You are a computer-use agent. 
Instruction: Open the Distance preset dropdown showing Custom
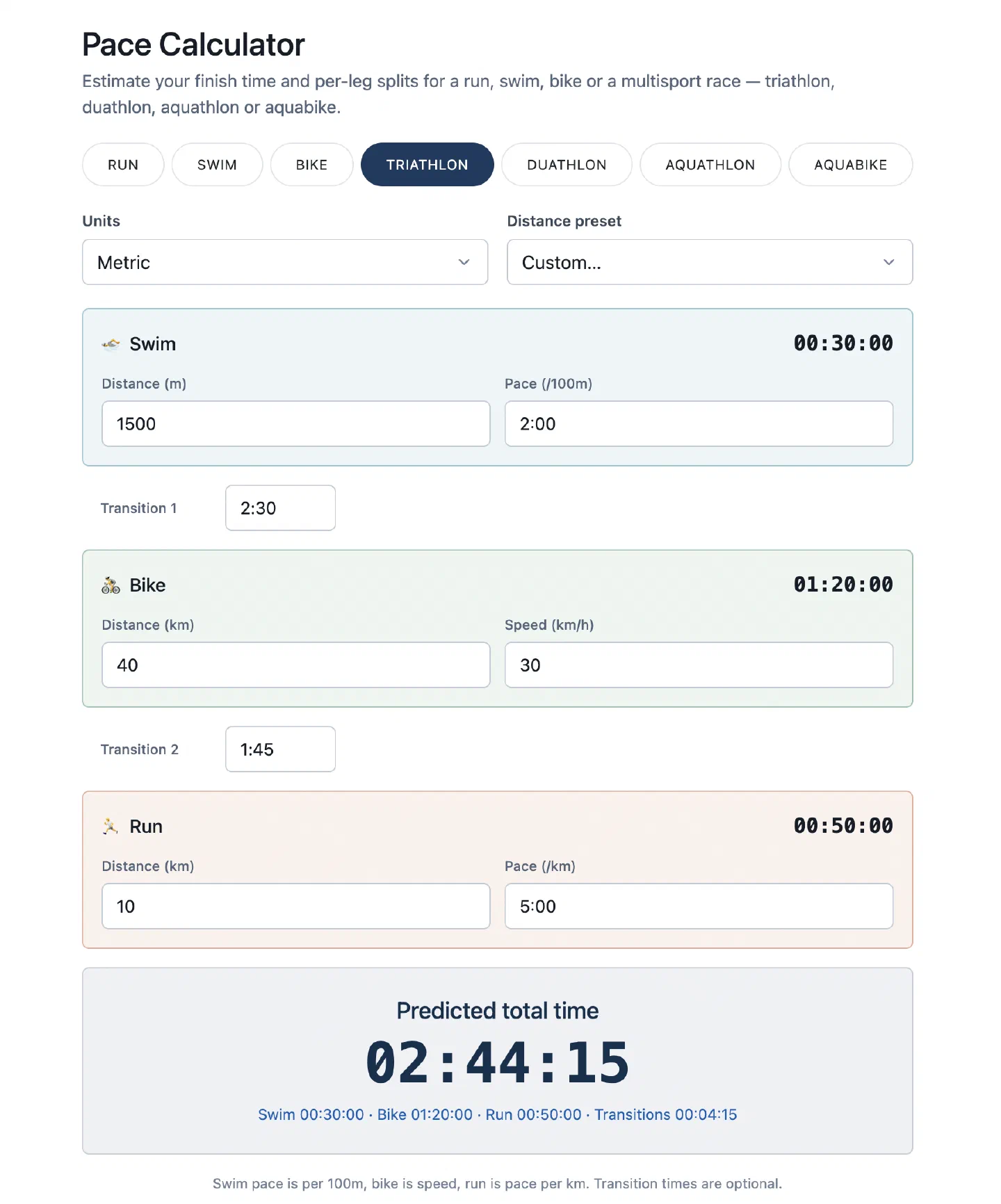point(710,262)
